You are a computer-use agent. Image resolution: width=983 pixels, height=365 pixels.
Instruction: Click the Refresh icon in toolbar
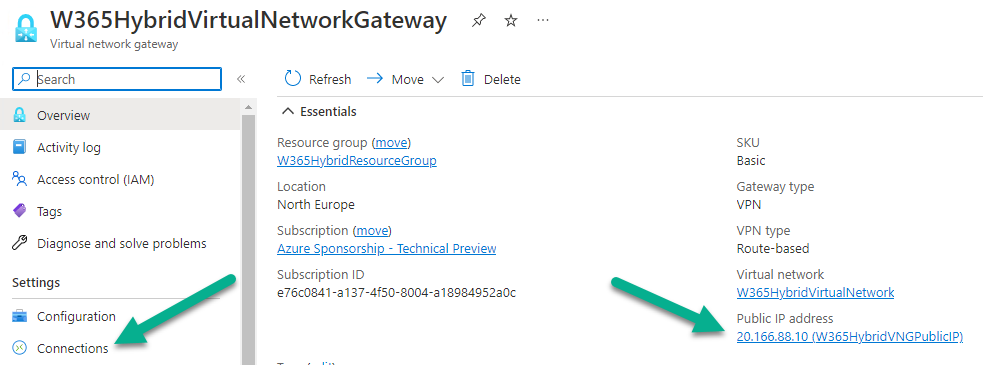click(x=293, y=78)
